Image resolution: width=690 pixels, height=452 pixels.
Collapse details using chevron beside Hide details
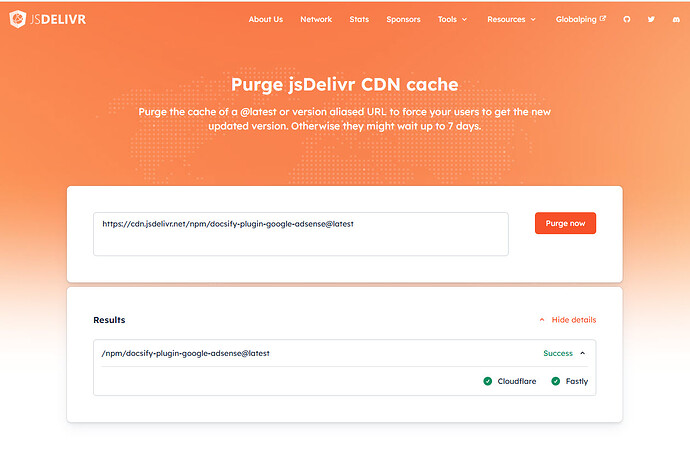542,320
